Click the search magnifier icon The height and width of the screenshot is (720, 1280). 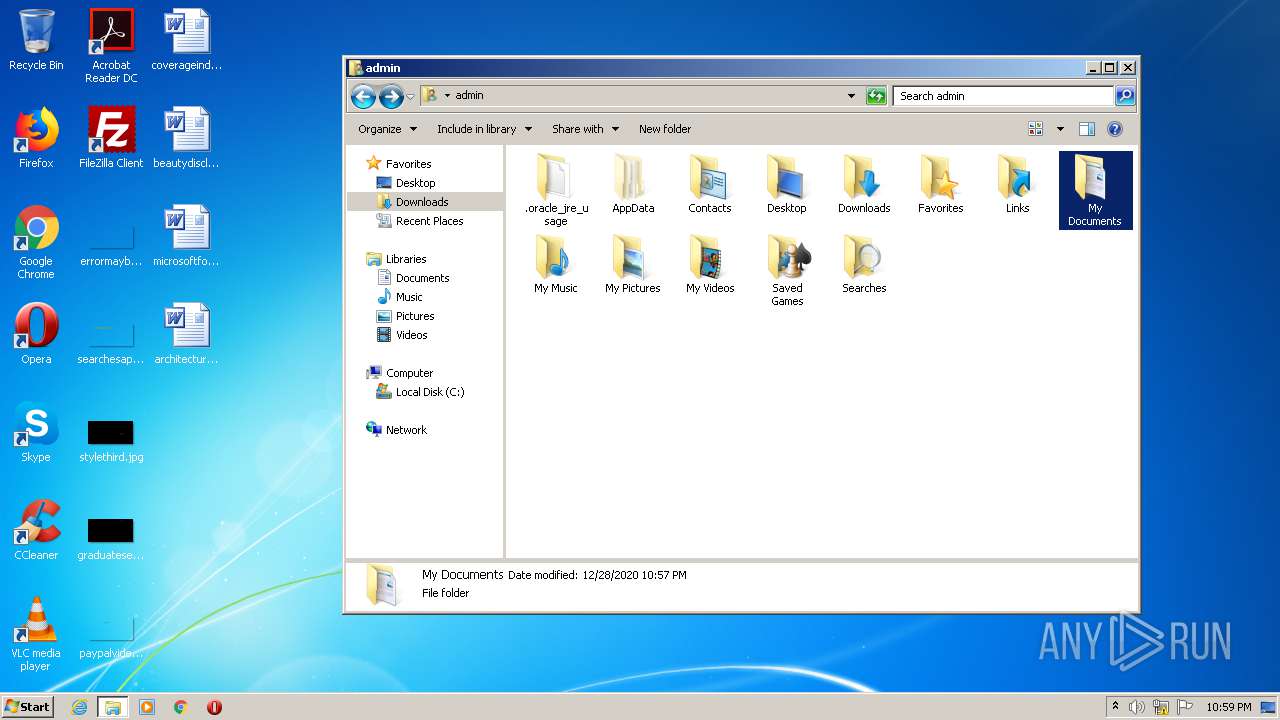[x=1125, y=96]
